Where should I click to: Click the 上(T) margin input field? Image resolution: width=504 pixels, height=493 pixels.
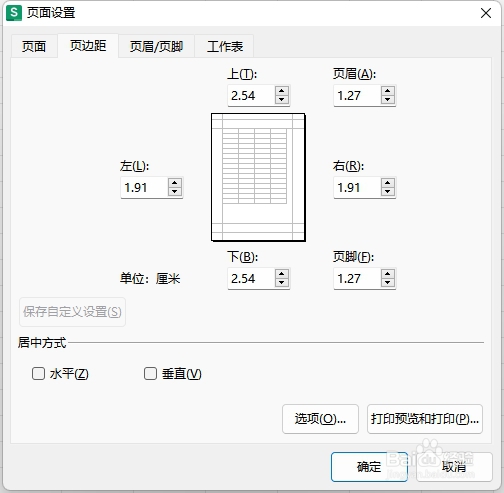click(252, 96)
